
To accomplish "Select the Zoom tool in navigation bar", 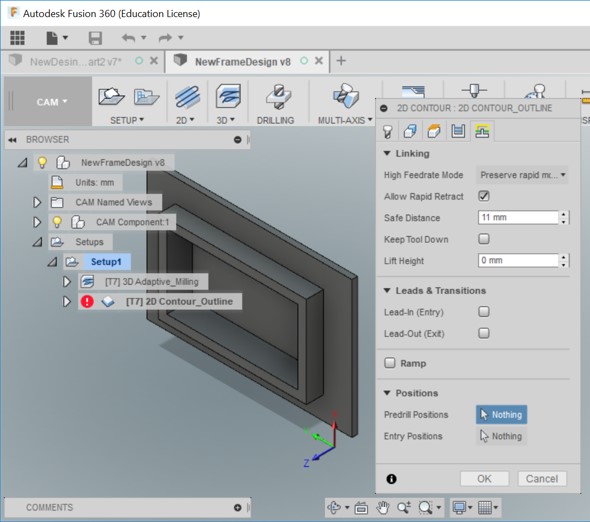I will coord(404,508).
